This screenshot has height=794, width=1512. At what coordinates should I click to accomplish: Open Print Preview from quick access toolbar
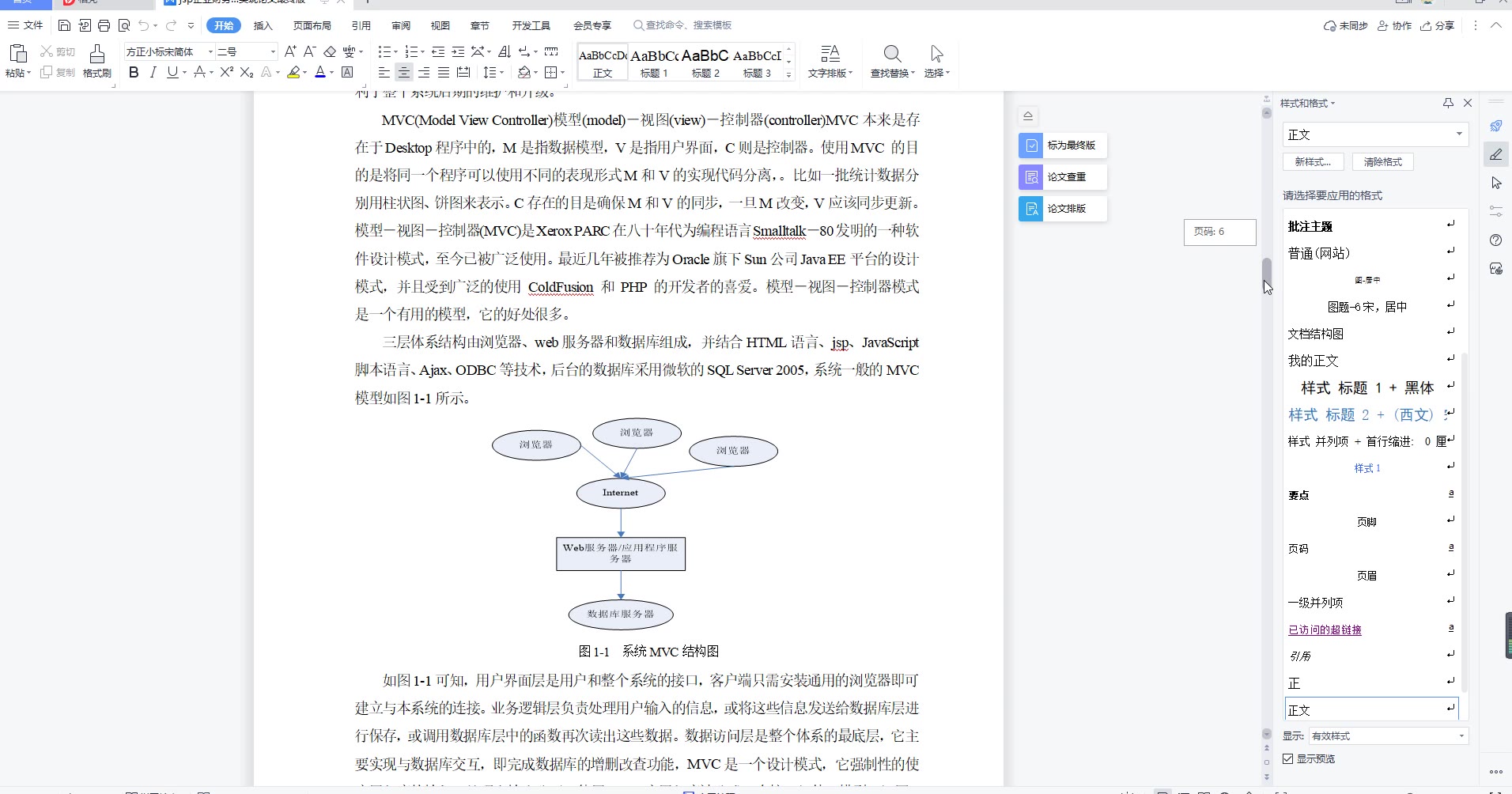[124, 25]
